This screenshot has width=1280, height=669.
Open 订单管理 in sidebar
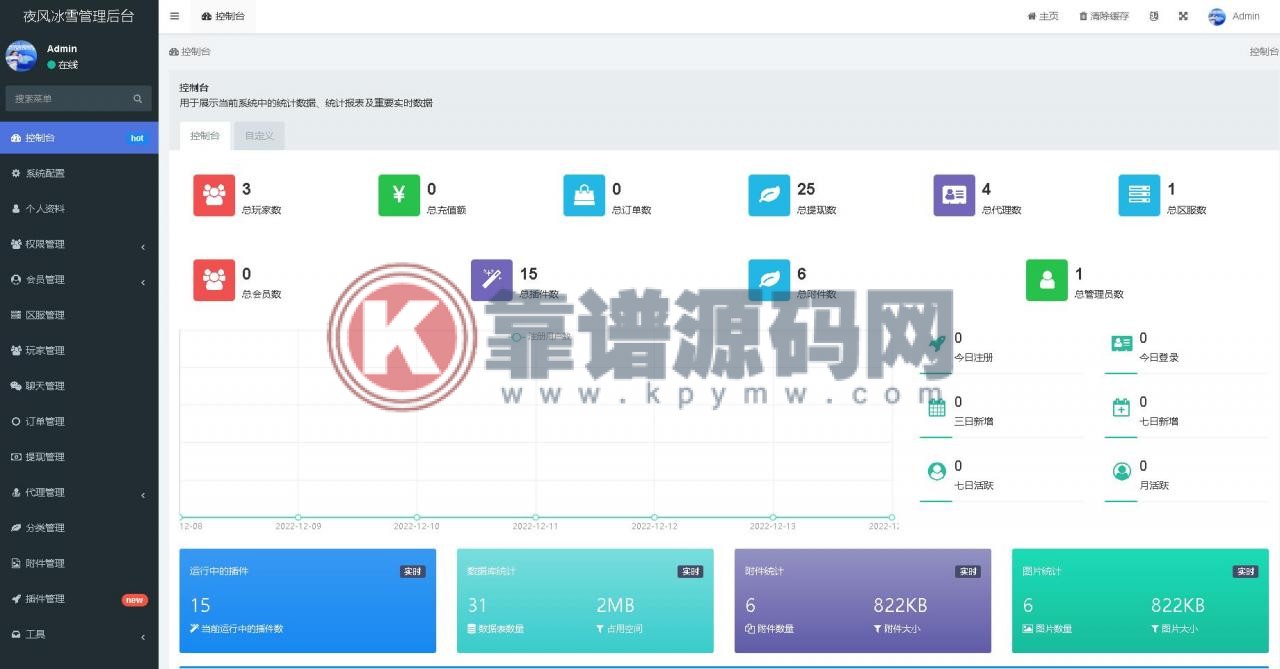[x=79, y=421]
